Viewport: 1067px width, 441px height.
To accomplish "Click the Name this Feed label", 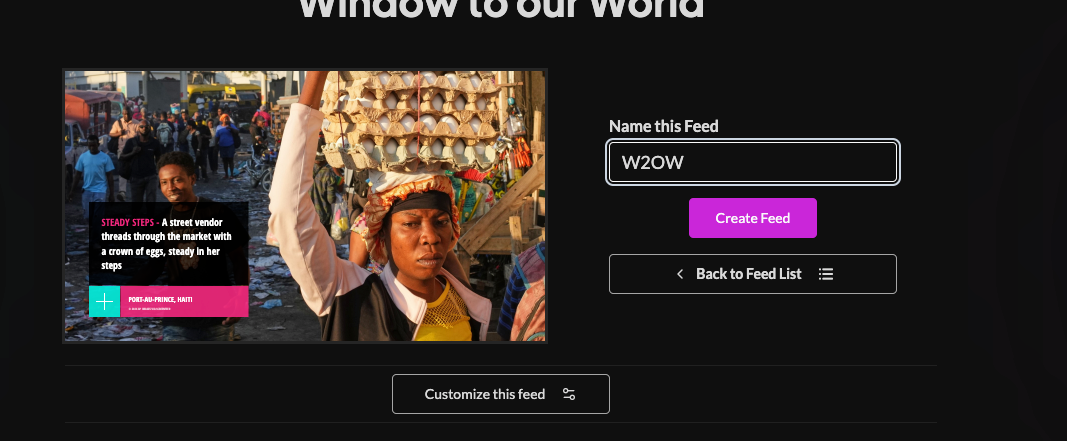I will 663,126.
